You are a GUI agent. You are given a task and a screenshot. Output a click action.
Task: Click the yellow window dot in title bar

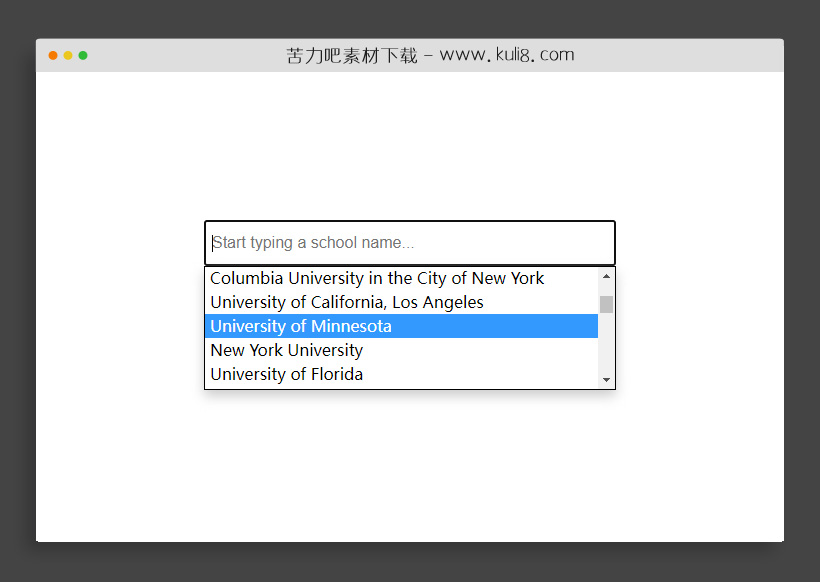click(x=68, y=56)
